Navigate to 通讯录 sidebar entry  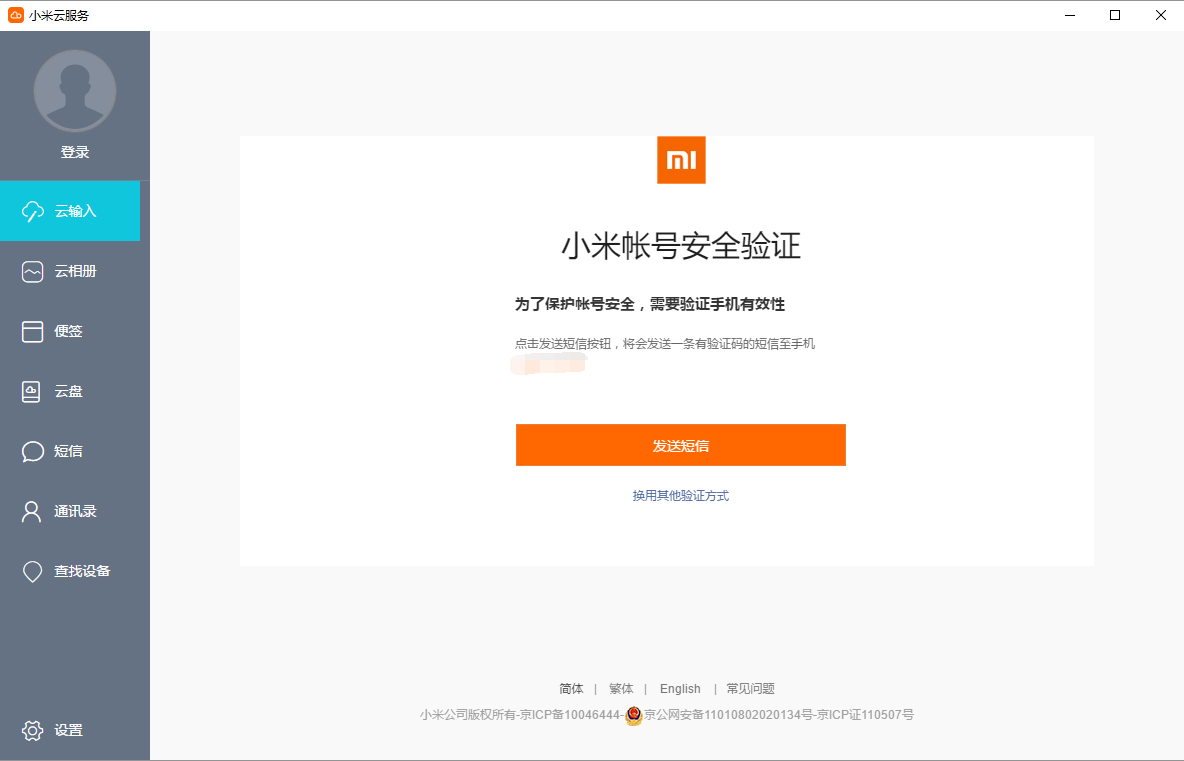[75, 511]
